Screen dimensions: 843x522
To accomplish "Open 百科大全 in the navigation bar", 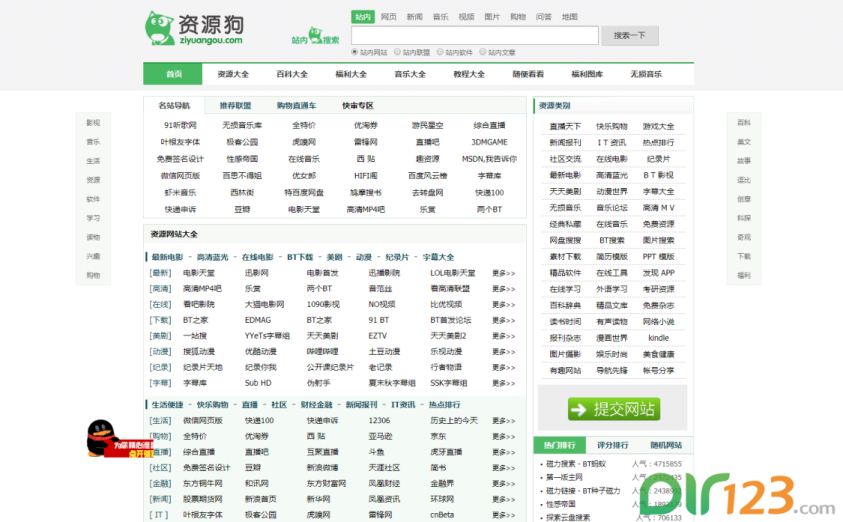I will pos(292,74).
